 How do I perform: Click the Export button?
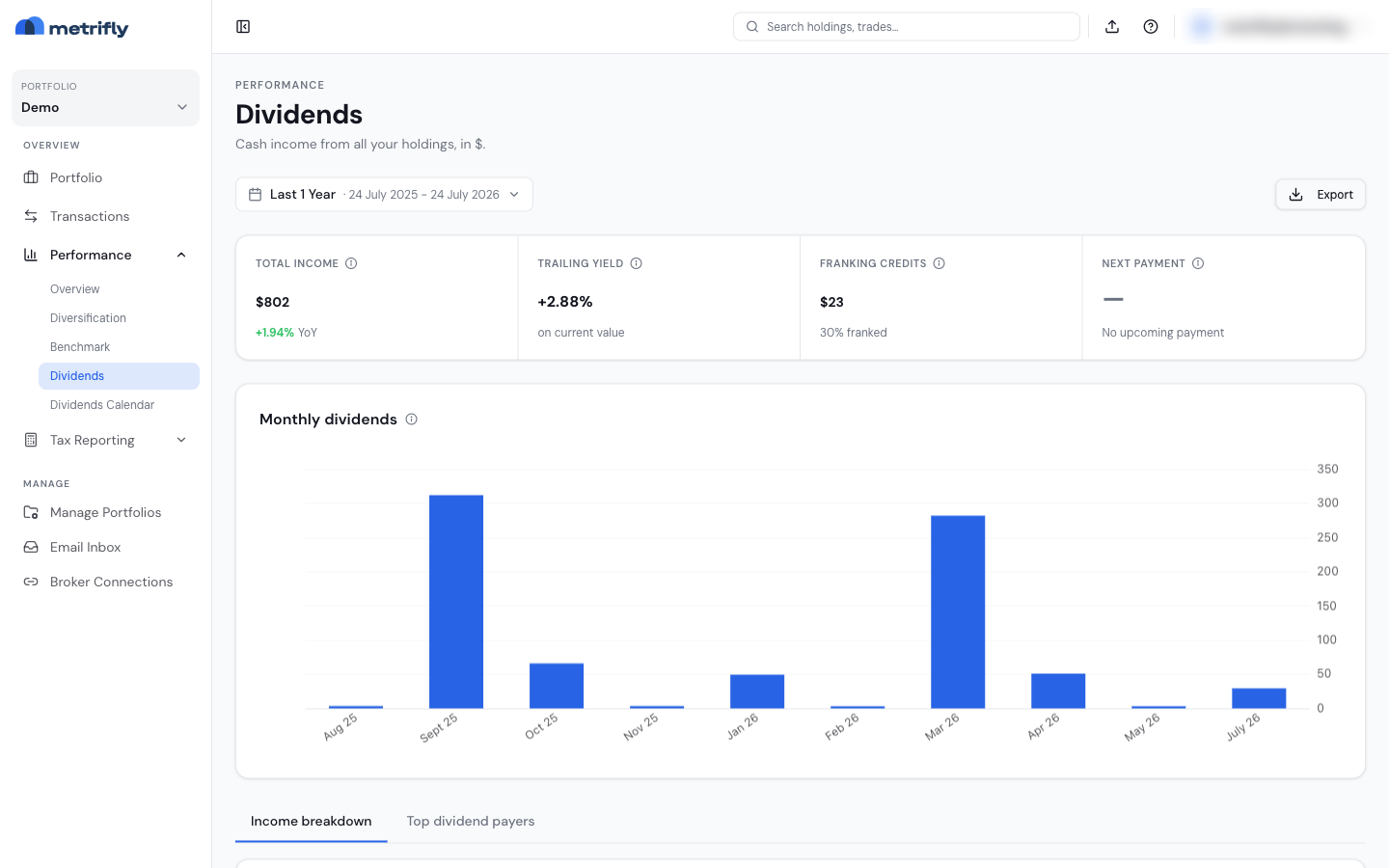coord(1321,195)
